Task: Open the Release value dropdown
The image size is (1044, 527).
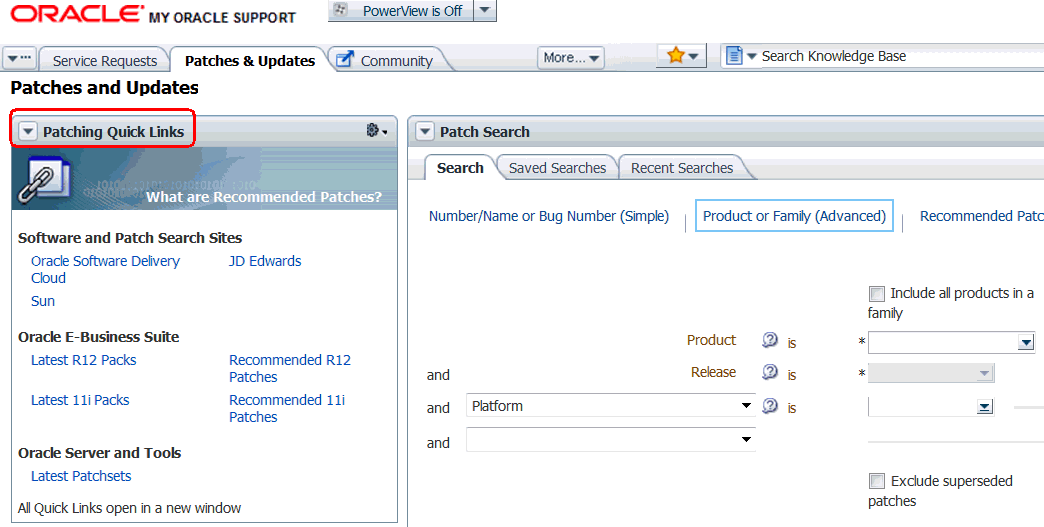Action: point(985,374)
